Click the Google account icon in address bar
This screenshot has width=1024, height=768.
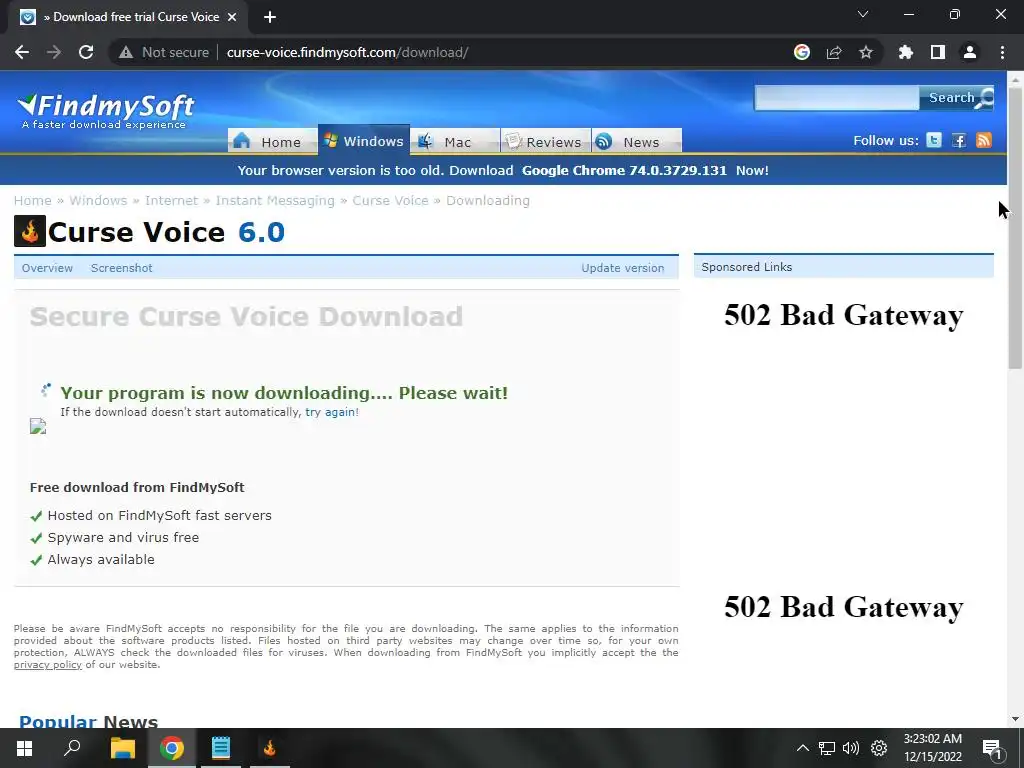802,52
